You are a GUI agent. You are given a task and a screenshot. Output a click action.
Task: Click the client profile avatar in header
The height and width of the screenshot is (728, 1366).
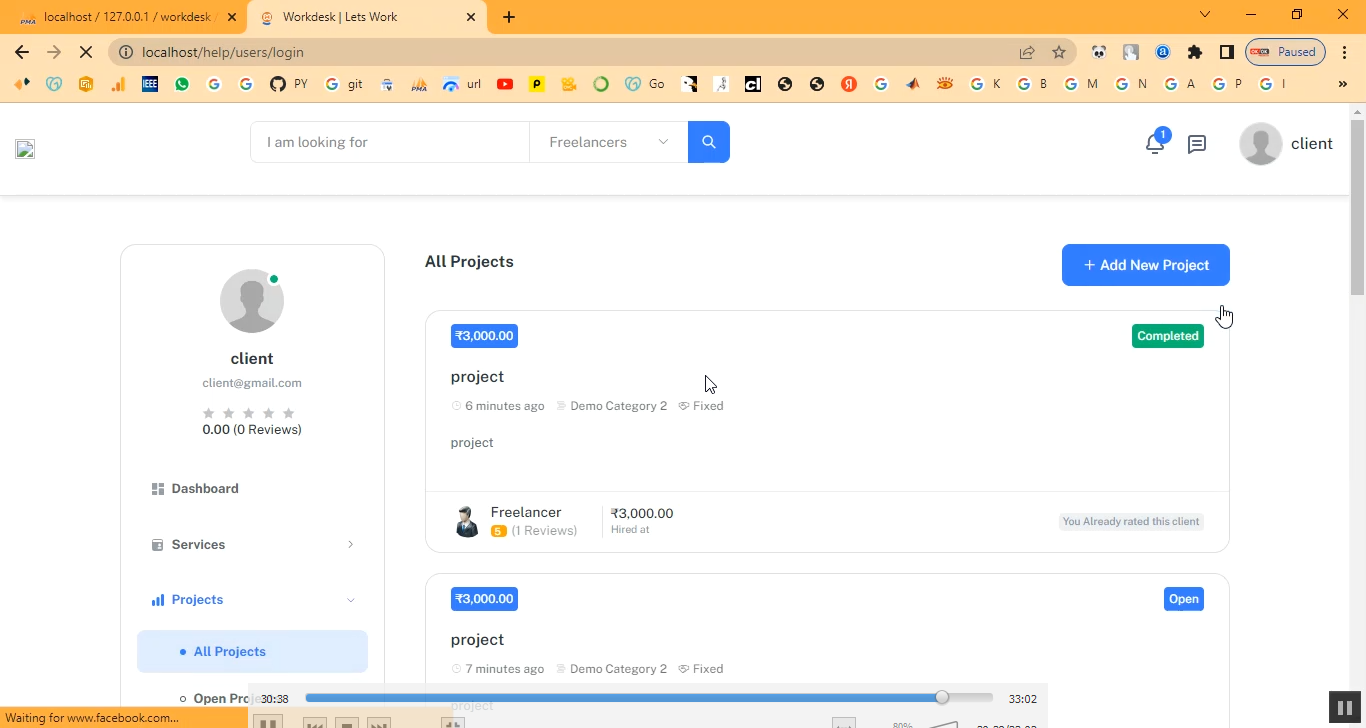point(1260,144)
